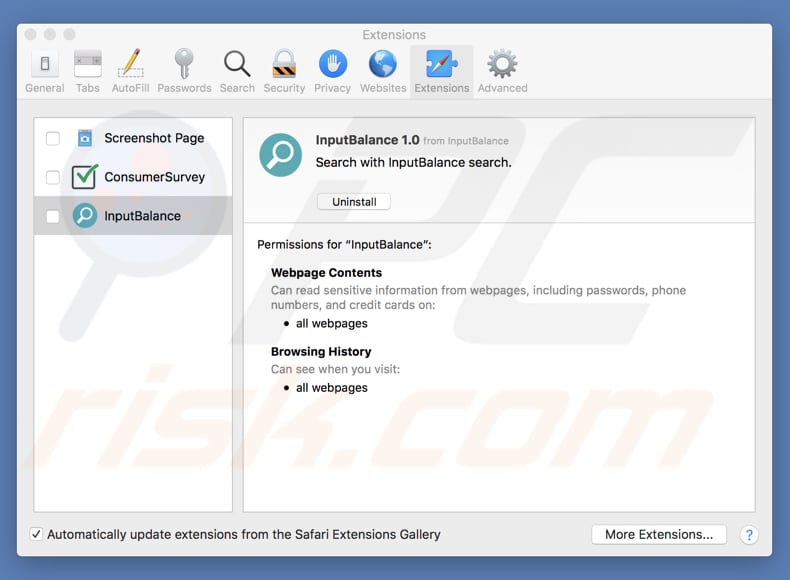Click the Browsing History heading
The height and width of the screenshot is (580, 790).
point(321,352)
